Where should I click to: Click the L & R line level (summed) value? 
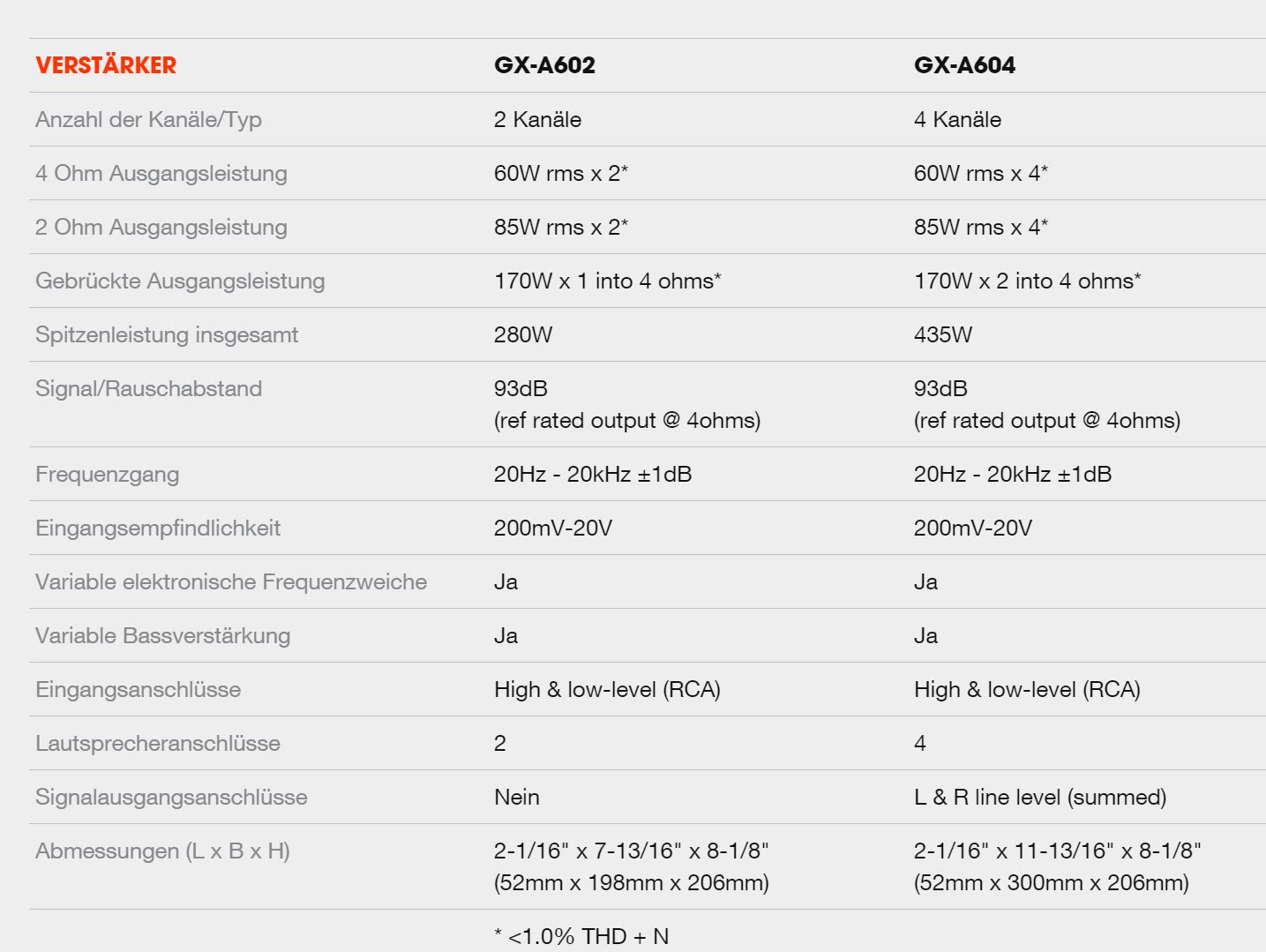(1040, 797)
